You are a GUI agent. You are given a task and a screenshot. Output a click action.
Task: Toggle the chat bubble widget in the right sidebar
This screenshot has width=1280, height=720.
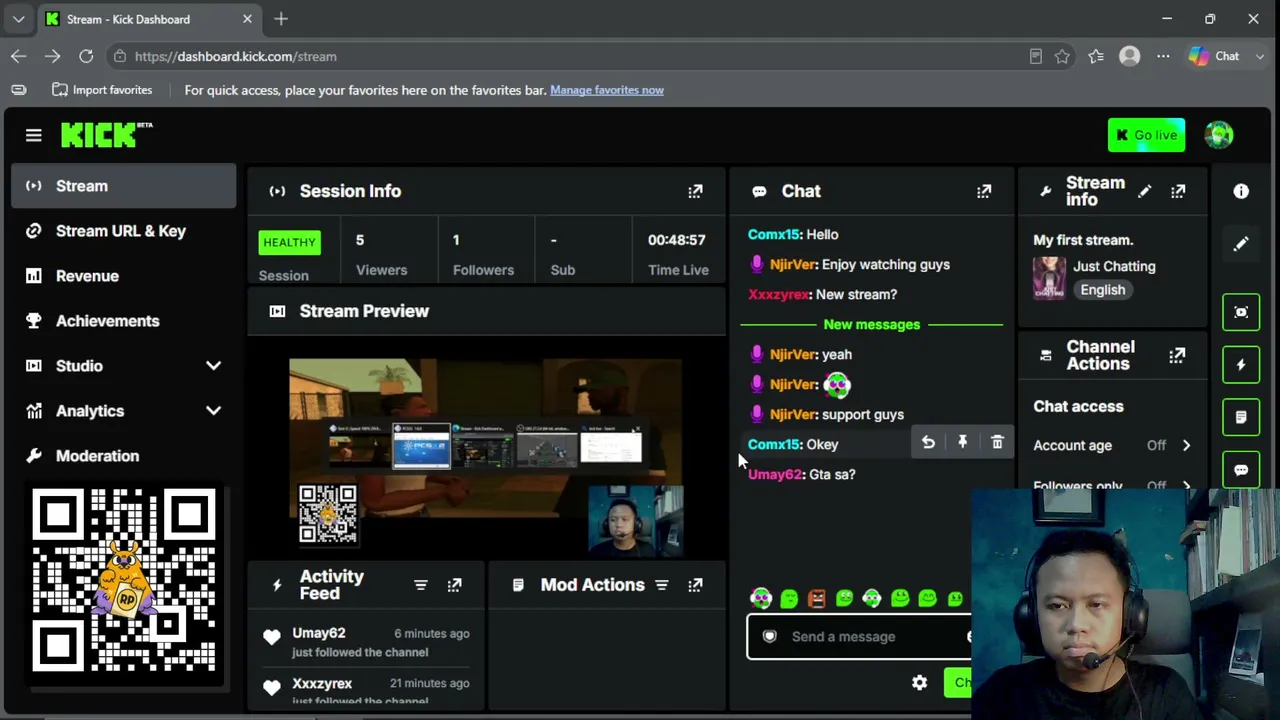pos(1241,470)
